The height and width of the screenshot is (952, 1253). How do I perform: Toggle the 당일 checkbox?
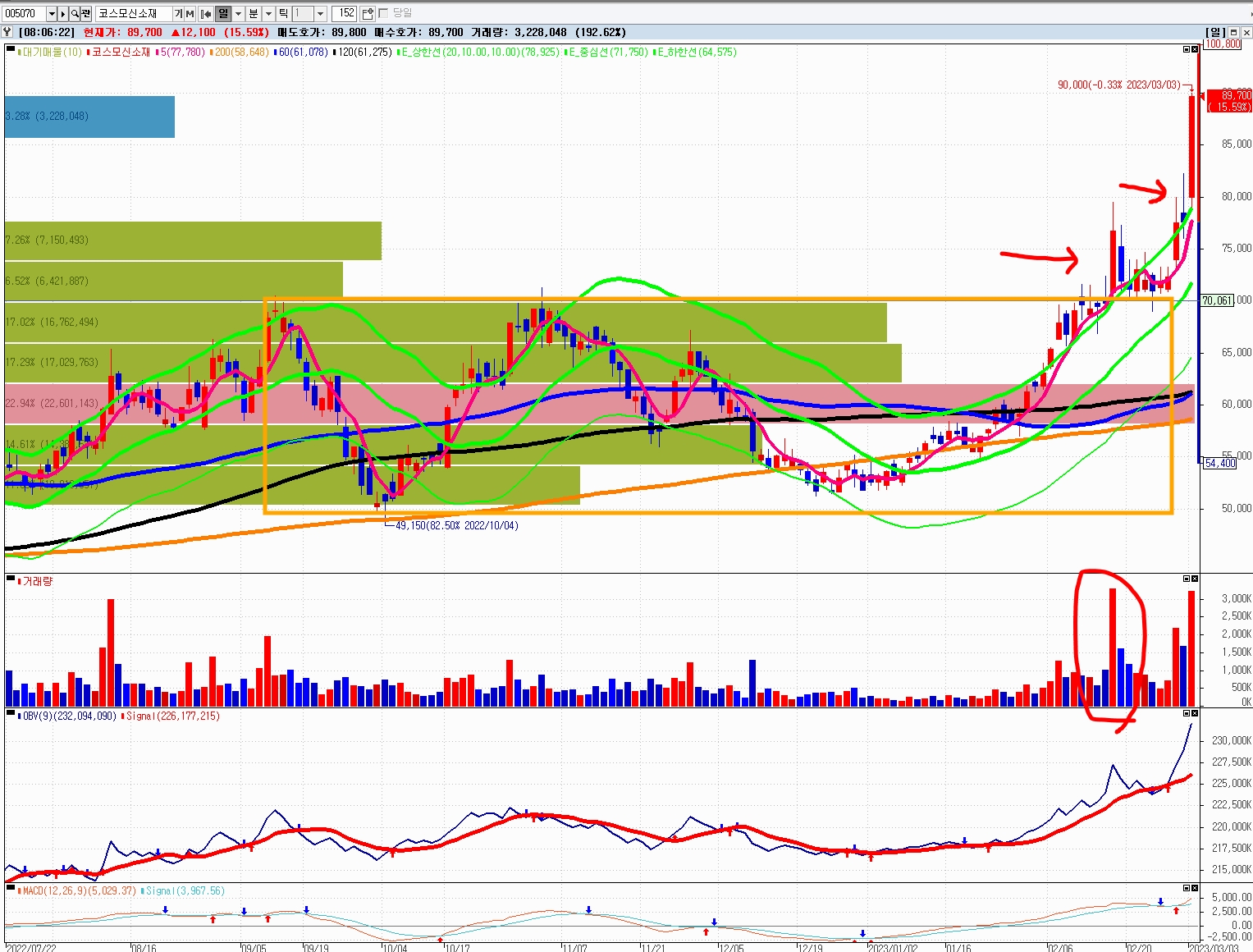pyautogui.click(x=383, y=13)
